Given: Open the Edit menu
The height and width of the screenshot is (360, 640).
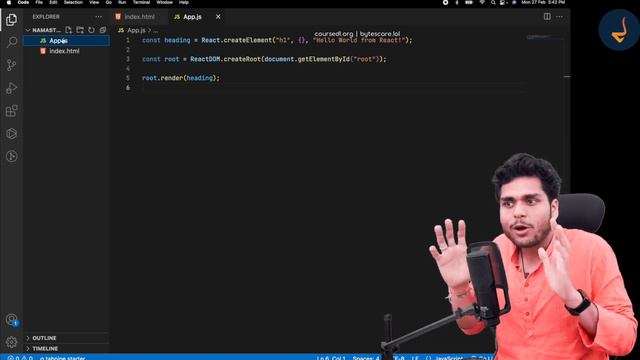Looking at the screenshot, I should pos(53,2).
